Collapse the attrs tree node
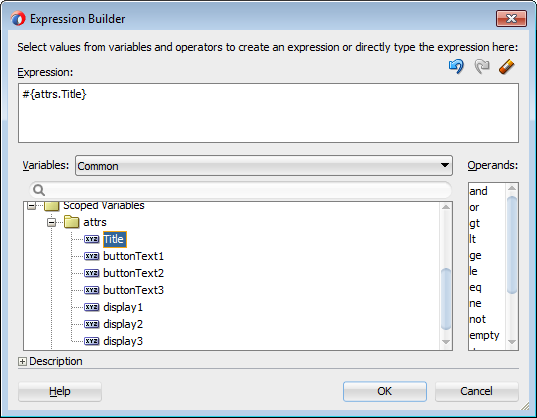The image size is (537, 418). click(51, 223)
